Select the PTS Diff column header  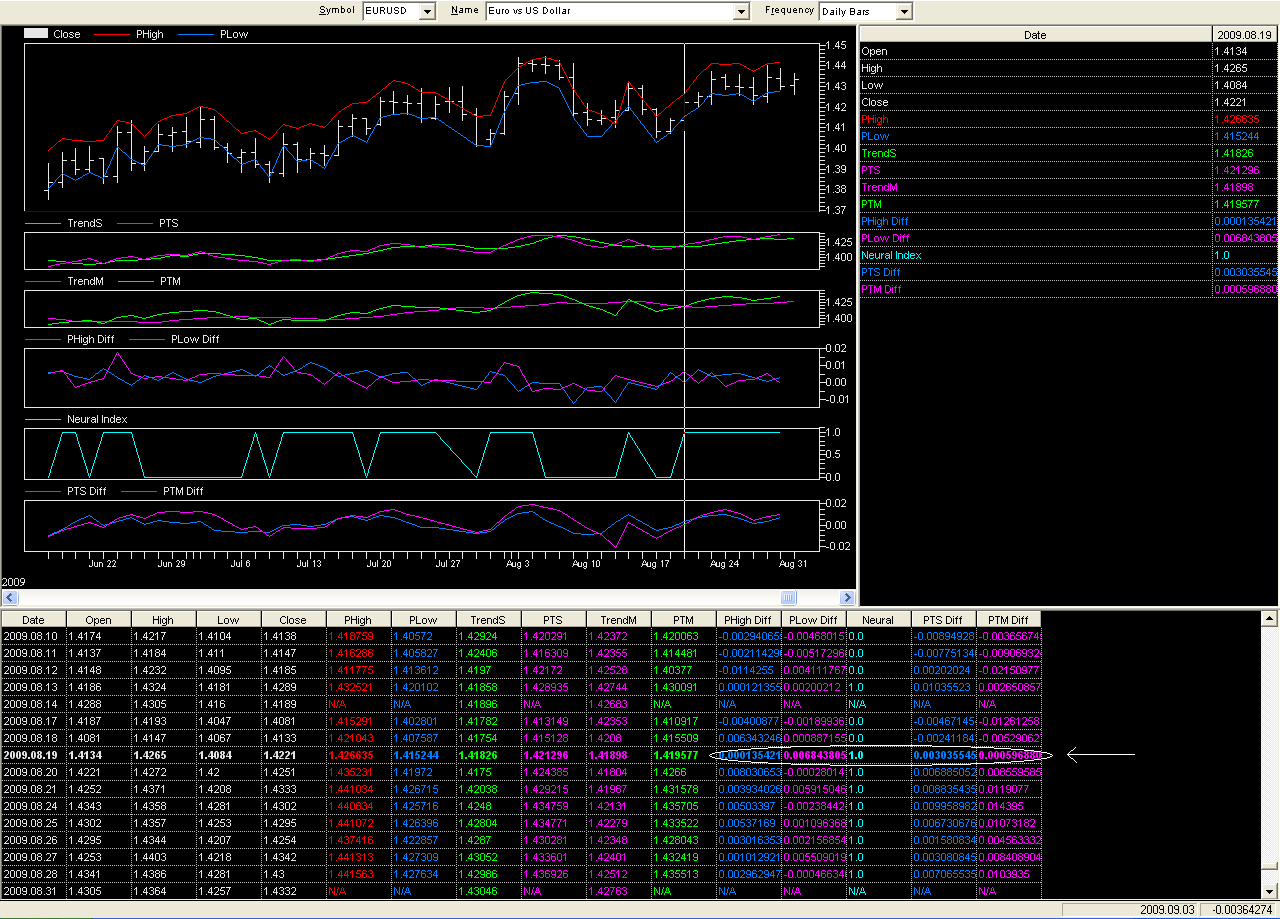(x=943, y=620)
